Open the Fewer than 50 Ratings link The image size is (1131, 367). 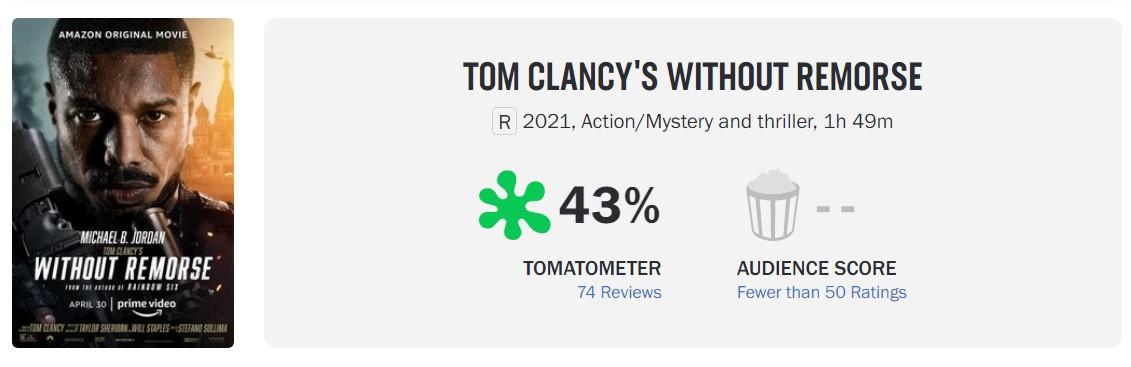tap(822, 292)
